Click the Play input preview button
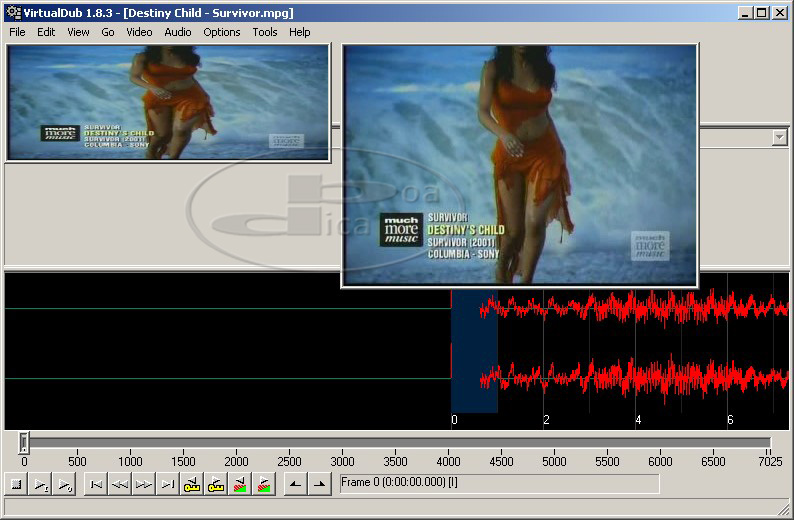The height and width of the screenshot is (520, 794). pyautogui.click(x=41, y=485)
